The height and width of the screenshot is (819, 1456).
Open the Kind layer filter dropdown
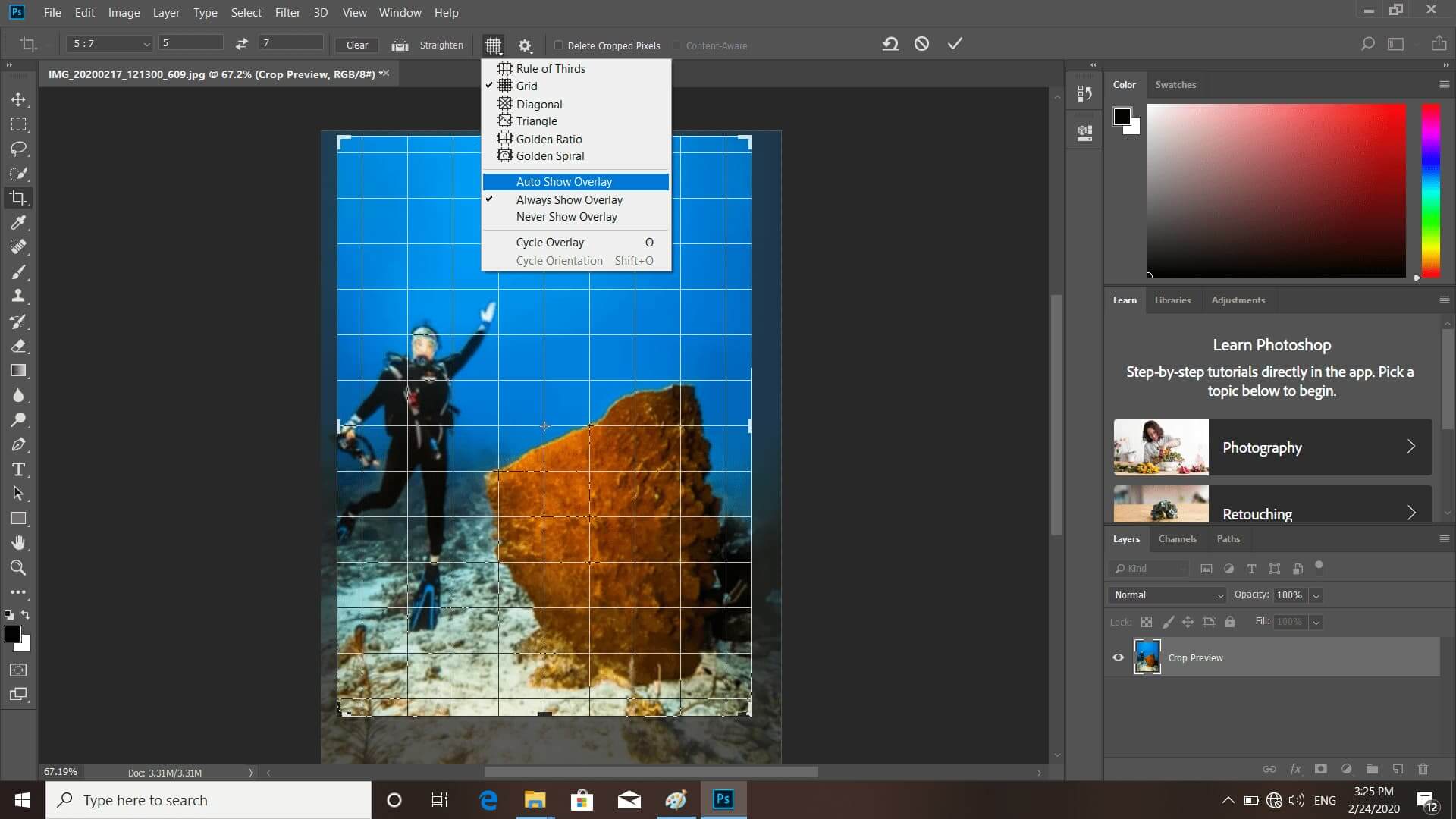pos(1150,569)
